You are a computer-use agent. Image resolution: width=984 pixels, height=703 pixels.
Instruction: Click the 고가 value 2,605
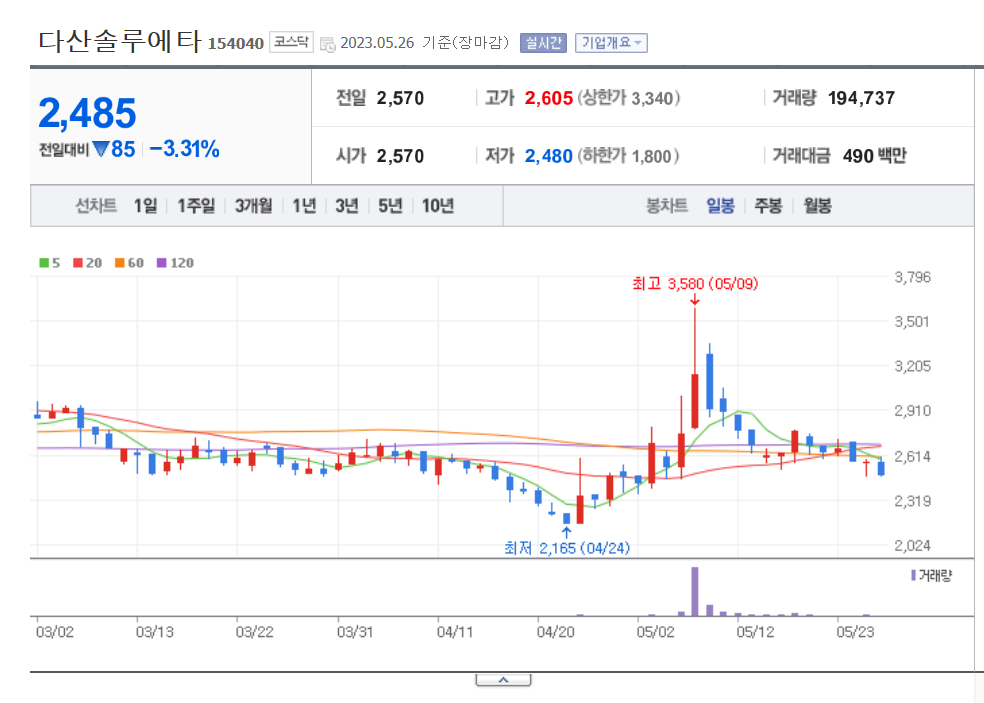[x=548, y=99]
